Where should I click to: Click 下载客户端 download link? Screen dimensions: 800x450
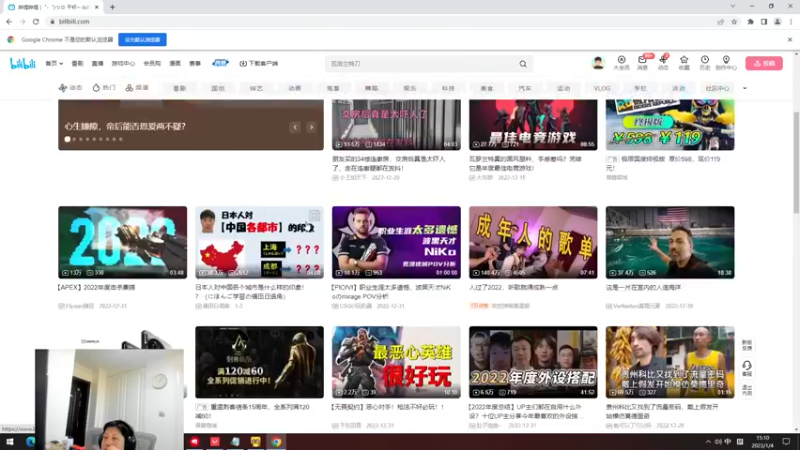point(259,63)
